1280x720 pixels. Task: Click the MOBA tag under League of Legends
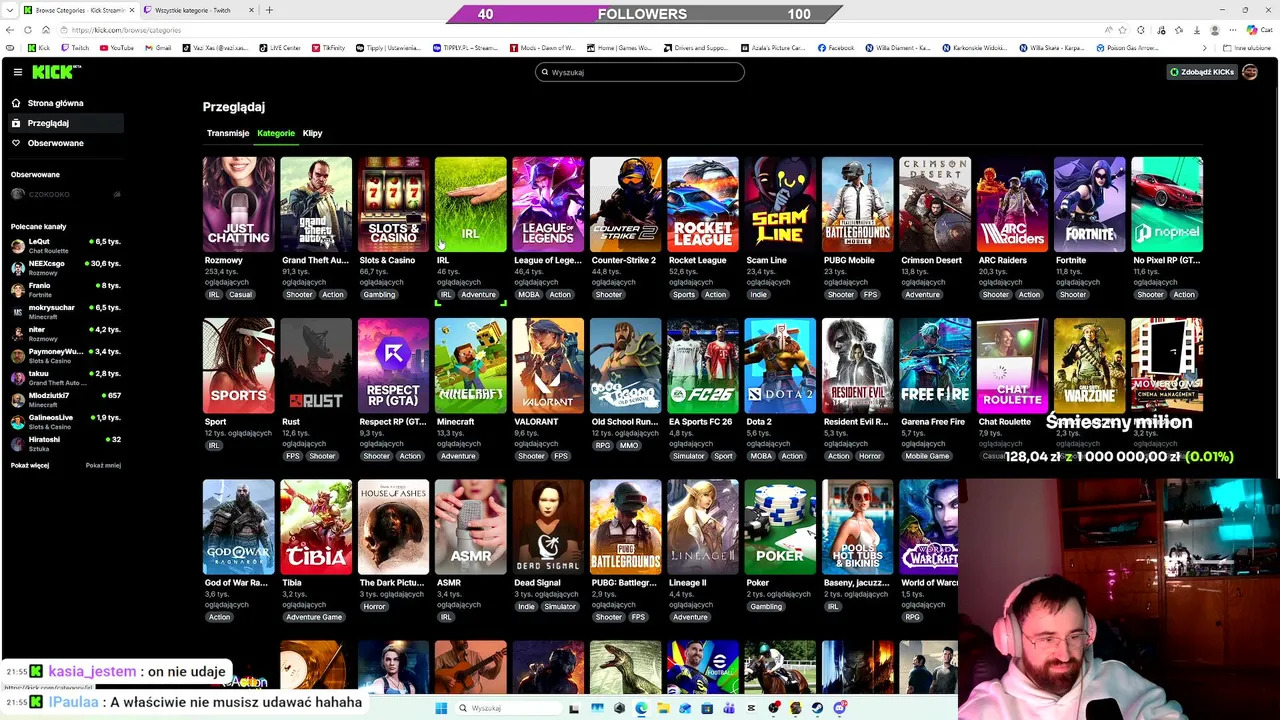click(x=529, y=295)
